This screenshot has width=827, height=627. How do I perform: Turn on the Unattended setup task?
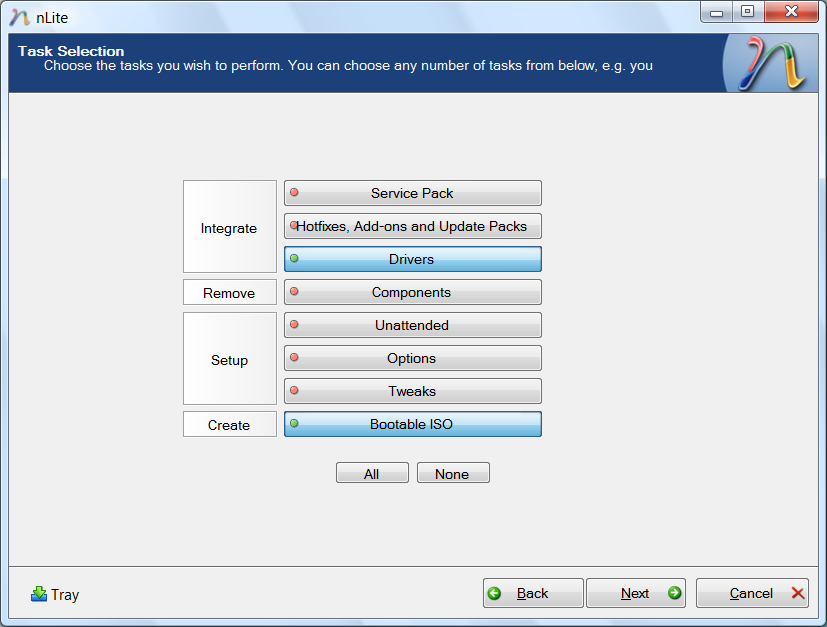coord(412,325)
